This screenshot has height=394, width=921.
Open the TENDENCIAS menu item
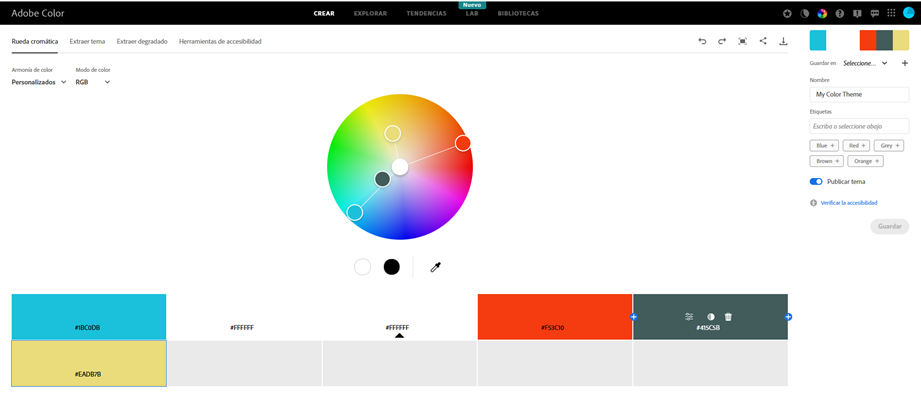426,14
